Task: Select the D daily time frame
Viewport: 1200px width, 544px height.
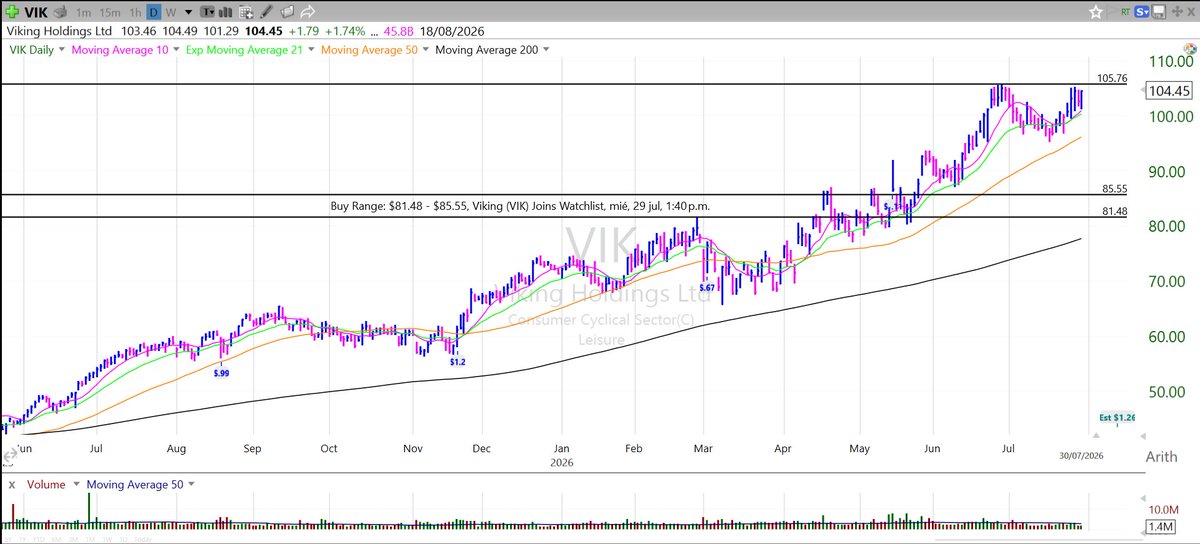Action: coord(154,12)
